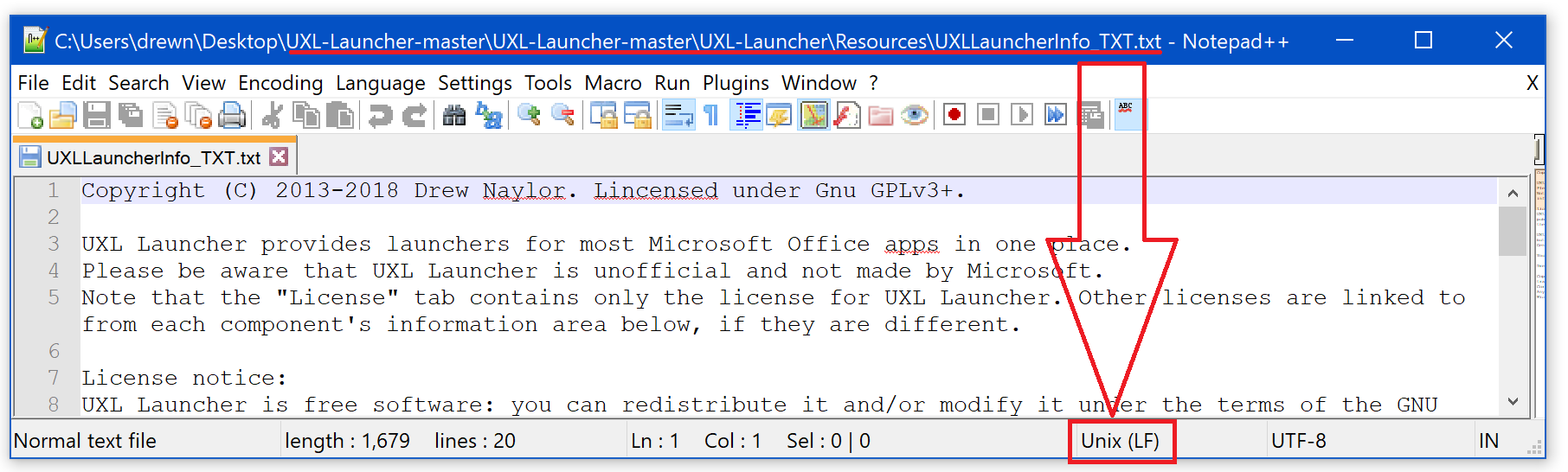Image resolution: width=1568 pixels, height=472 pixels.
Task: Open the Language menu
Action: [381, 83]
